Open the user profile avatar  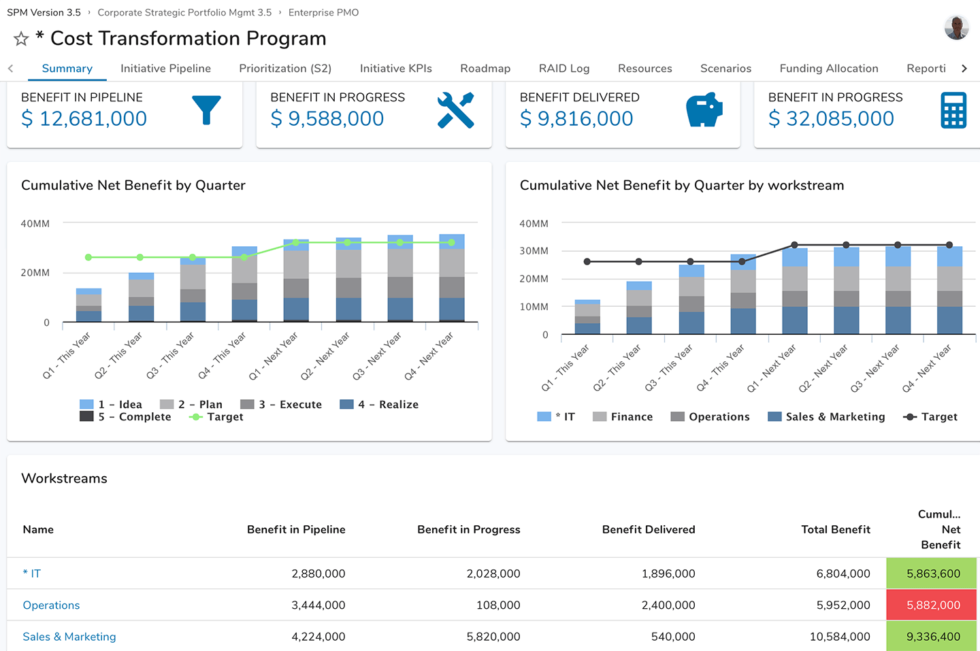[x=956, y=27]
